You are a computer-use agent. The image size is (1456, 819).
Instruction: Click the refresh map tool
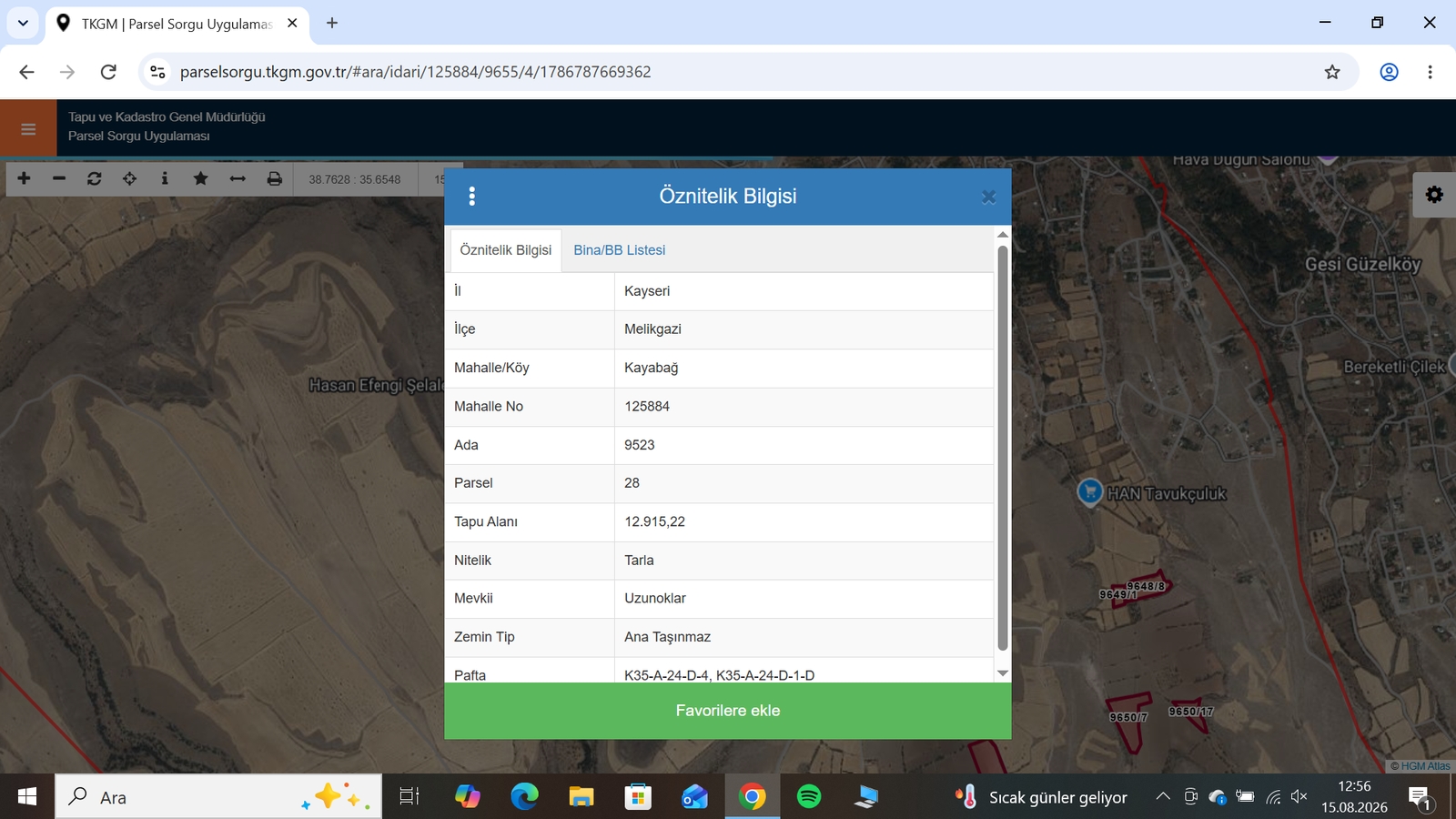pyautogui.click(x=95, y=178)
